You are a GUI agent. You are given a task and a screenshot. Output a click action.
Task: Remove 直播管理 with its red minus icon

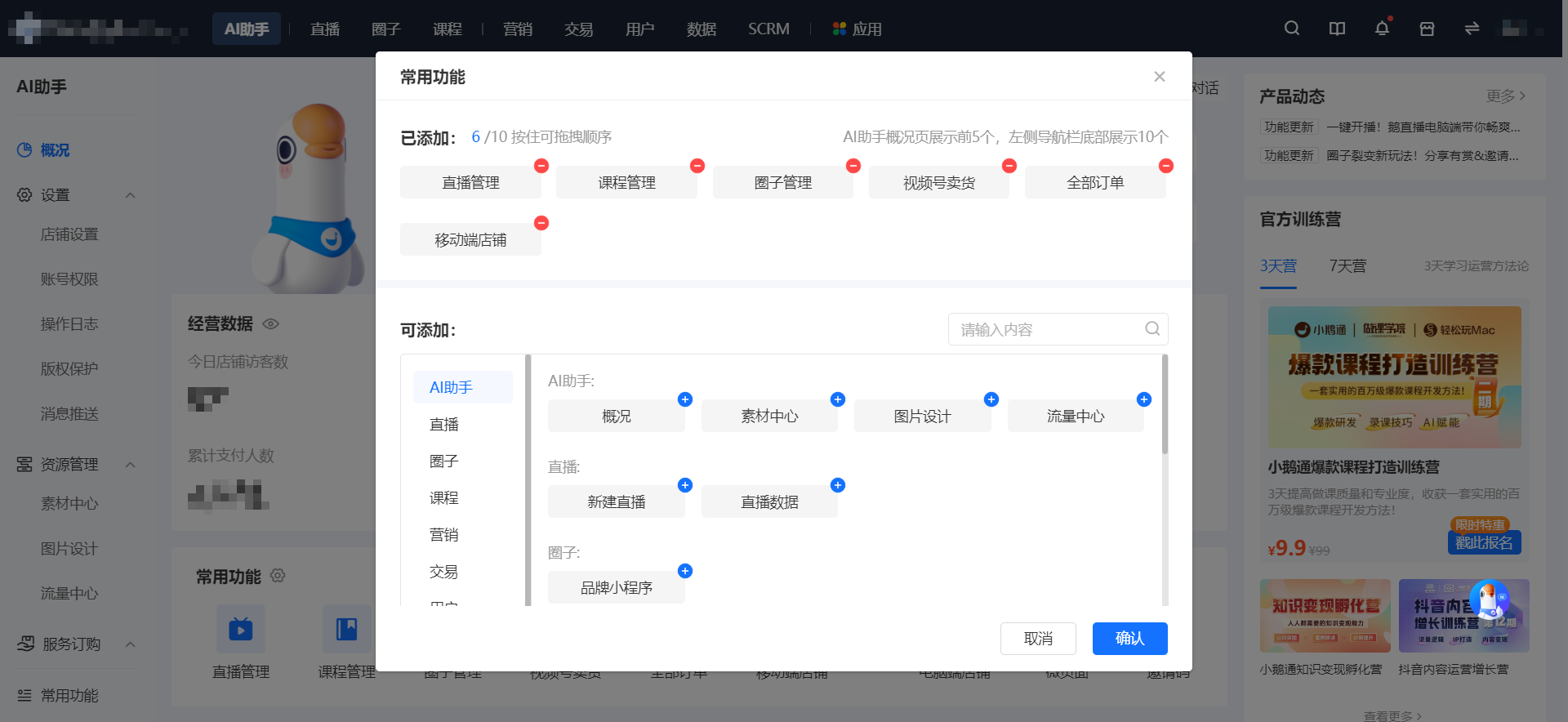tap(541, 166)
